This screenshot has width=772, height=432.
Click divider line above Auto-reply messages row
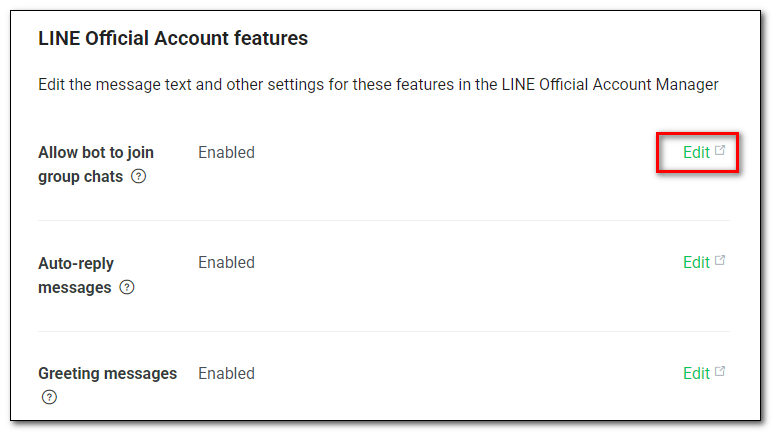point(384,220)
